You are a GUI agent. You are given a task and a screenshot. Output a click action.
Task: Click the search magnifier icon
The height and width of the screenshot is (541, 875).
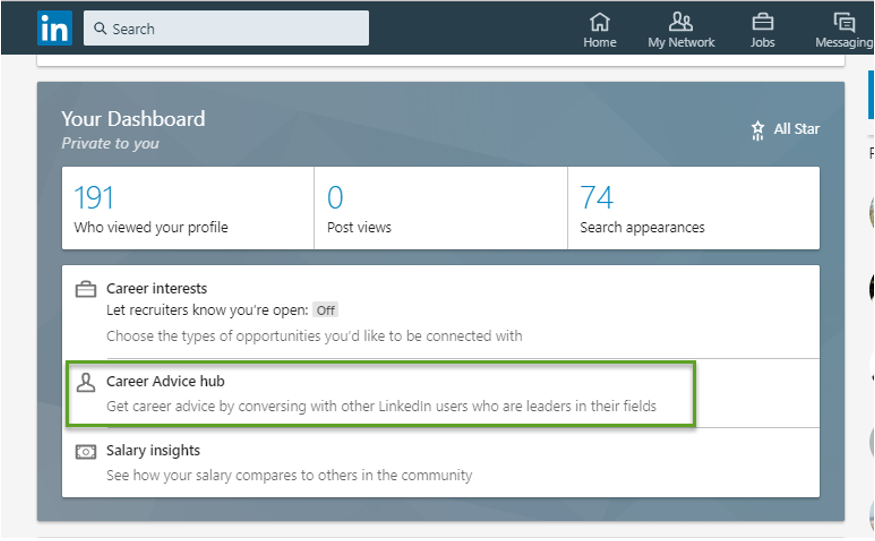click(101, 29)
